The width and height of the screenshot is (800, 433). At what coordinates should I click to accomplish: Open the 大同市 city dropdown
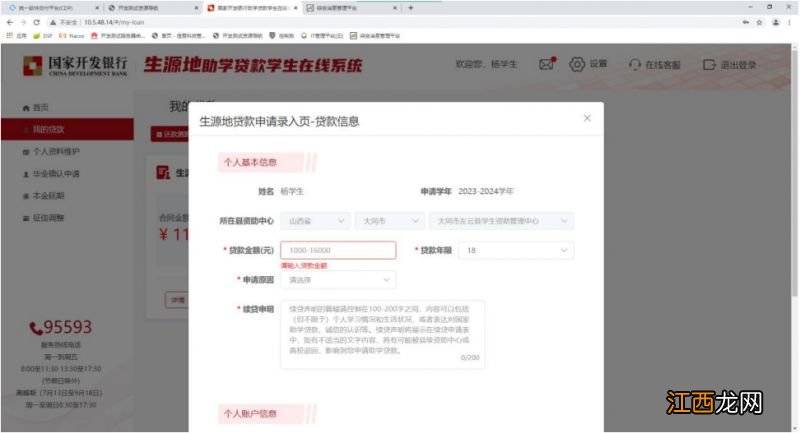pos(390,221)
